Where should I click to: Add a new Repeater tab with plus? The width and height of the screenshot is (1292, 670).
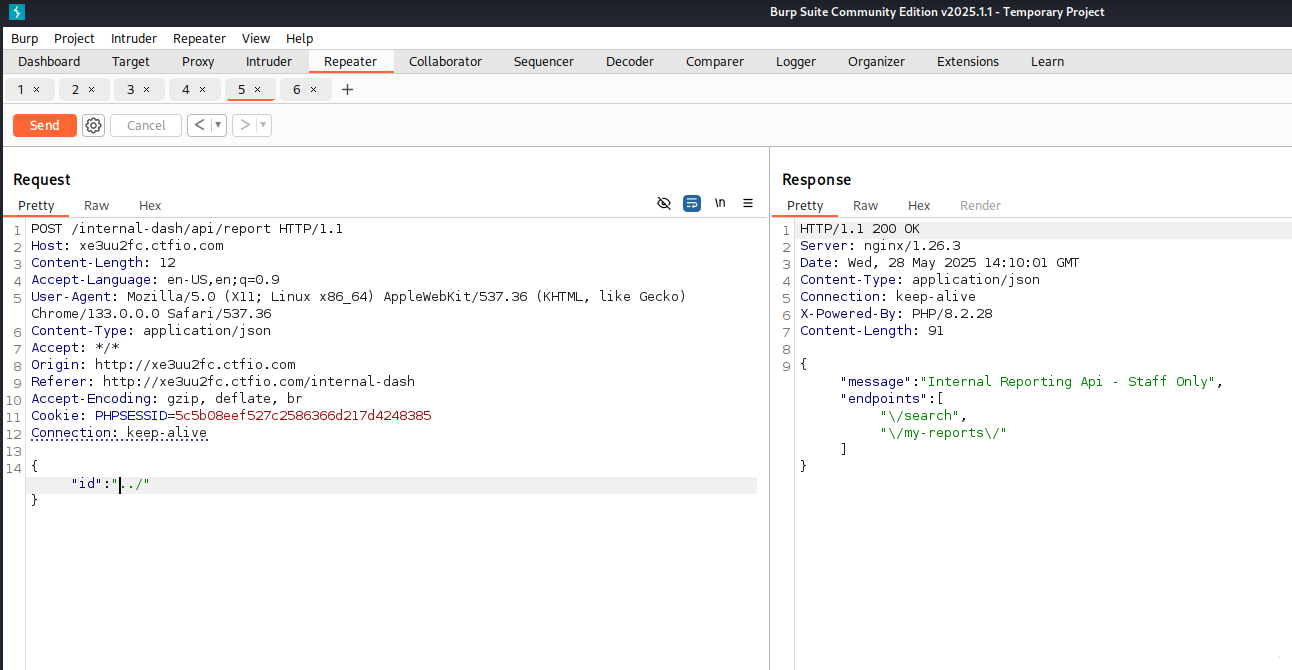tap(347, 90)
